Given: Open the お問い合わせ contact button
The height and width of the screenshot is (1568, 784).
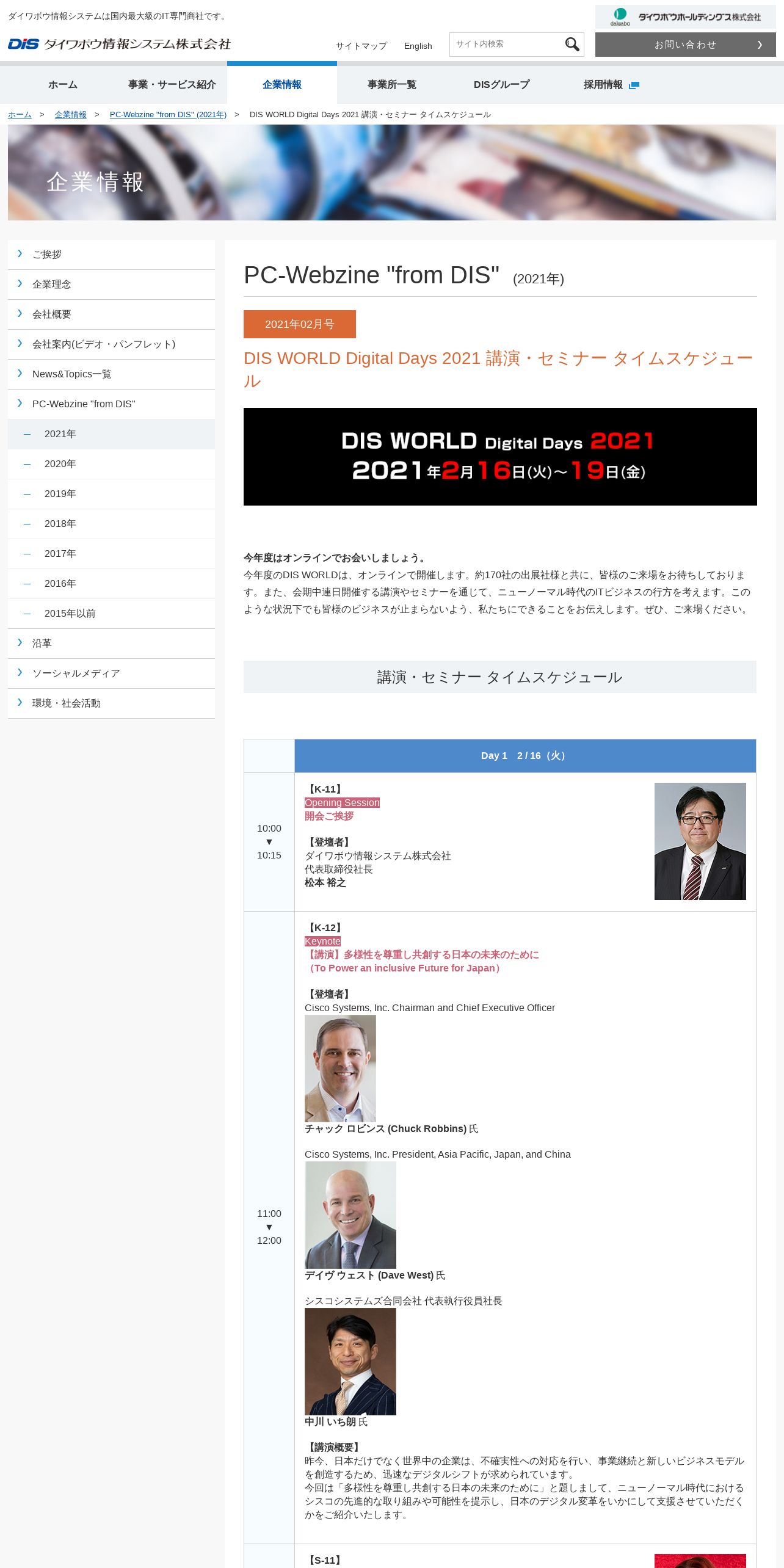Looking at the screenshot, I should pyautogui.click(x=685, y=45).
